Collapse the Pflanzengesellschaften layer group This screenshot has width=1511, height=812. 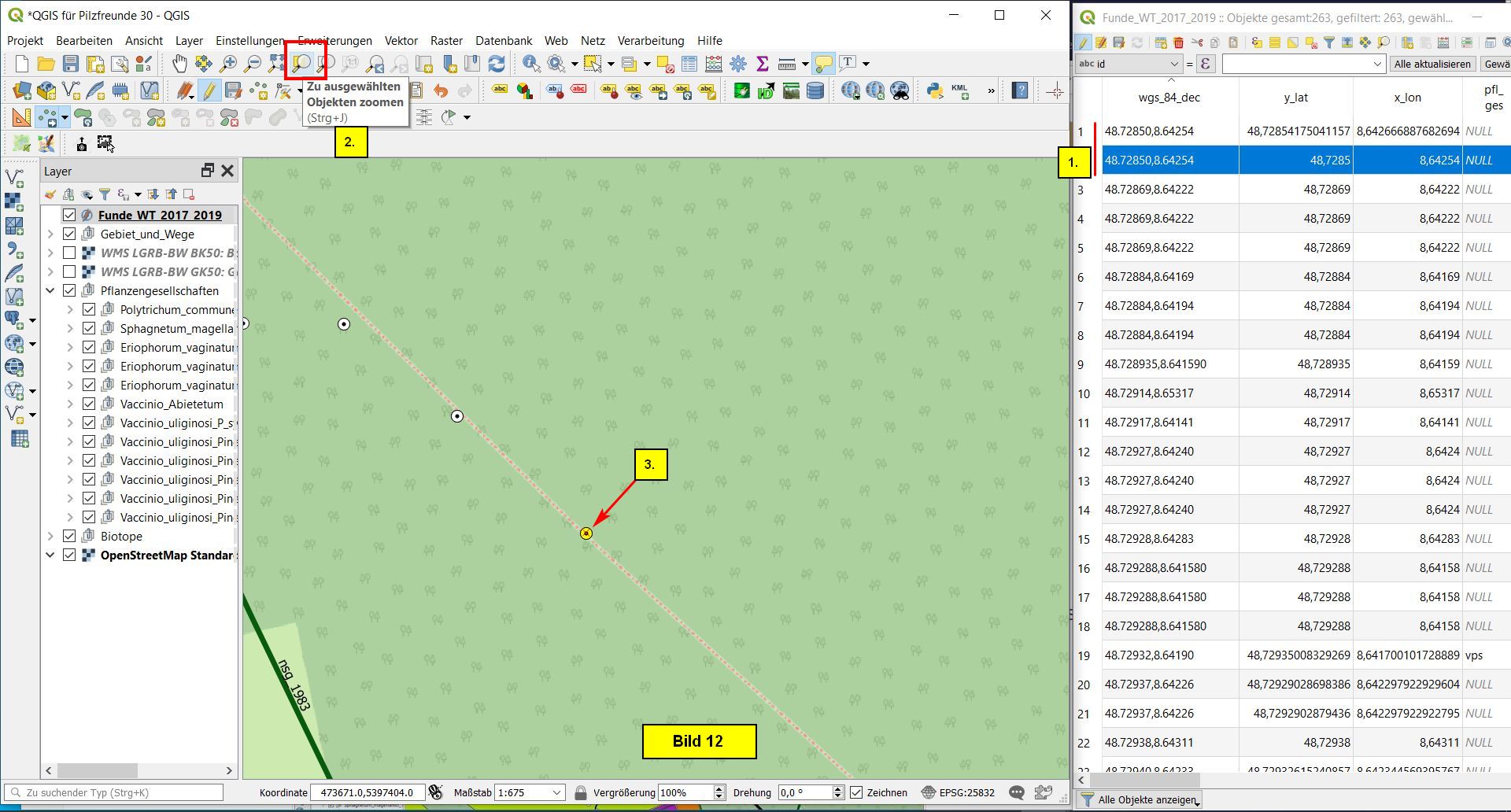[50, 290]
